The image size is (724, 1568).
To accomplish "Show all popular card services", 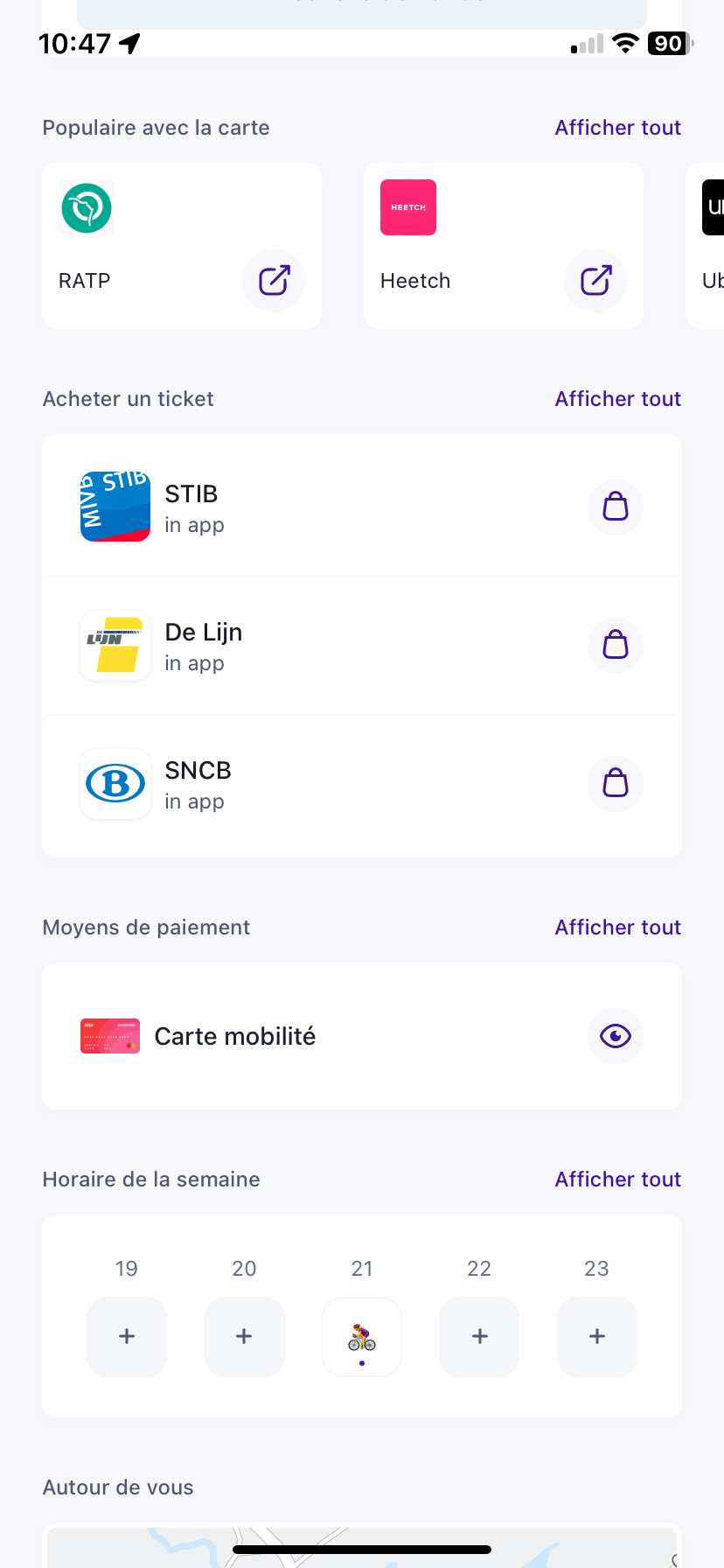I will point(617,128).
